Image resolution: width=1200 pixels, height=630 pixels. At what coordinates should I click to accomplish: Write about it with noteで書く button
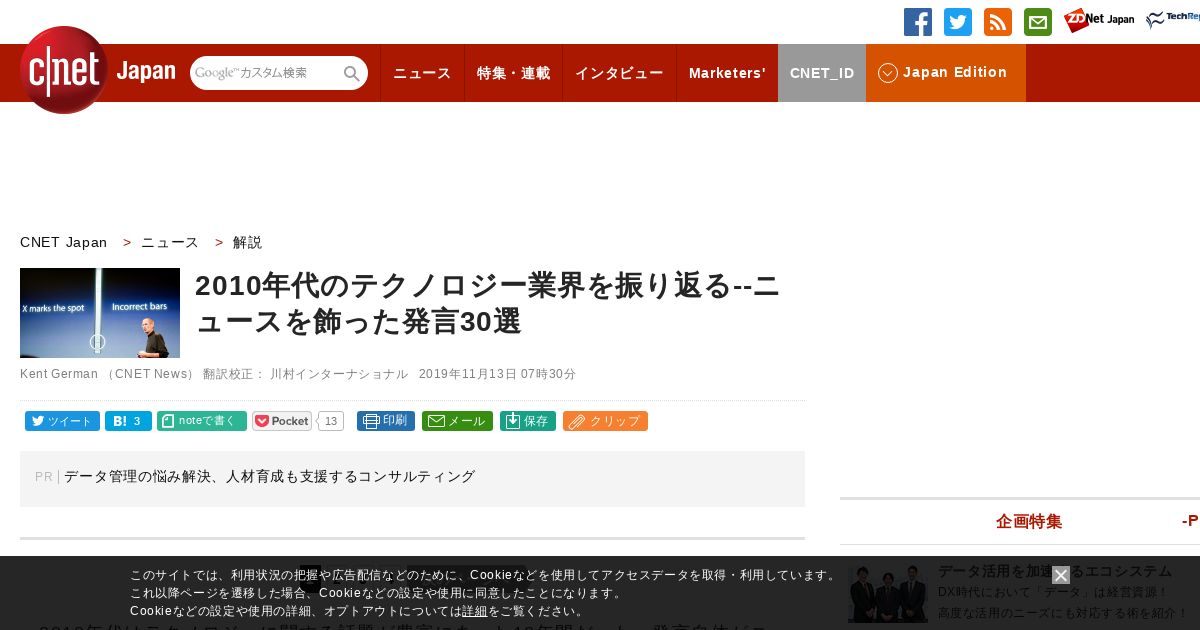point(202,421)
